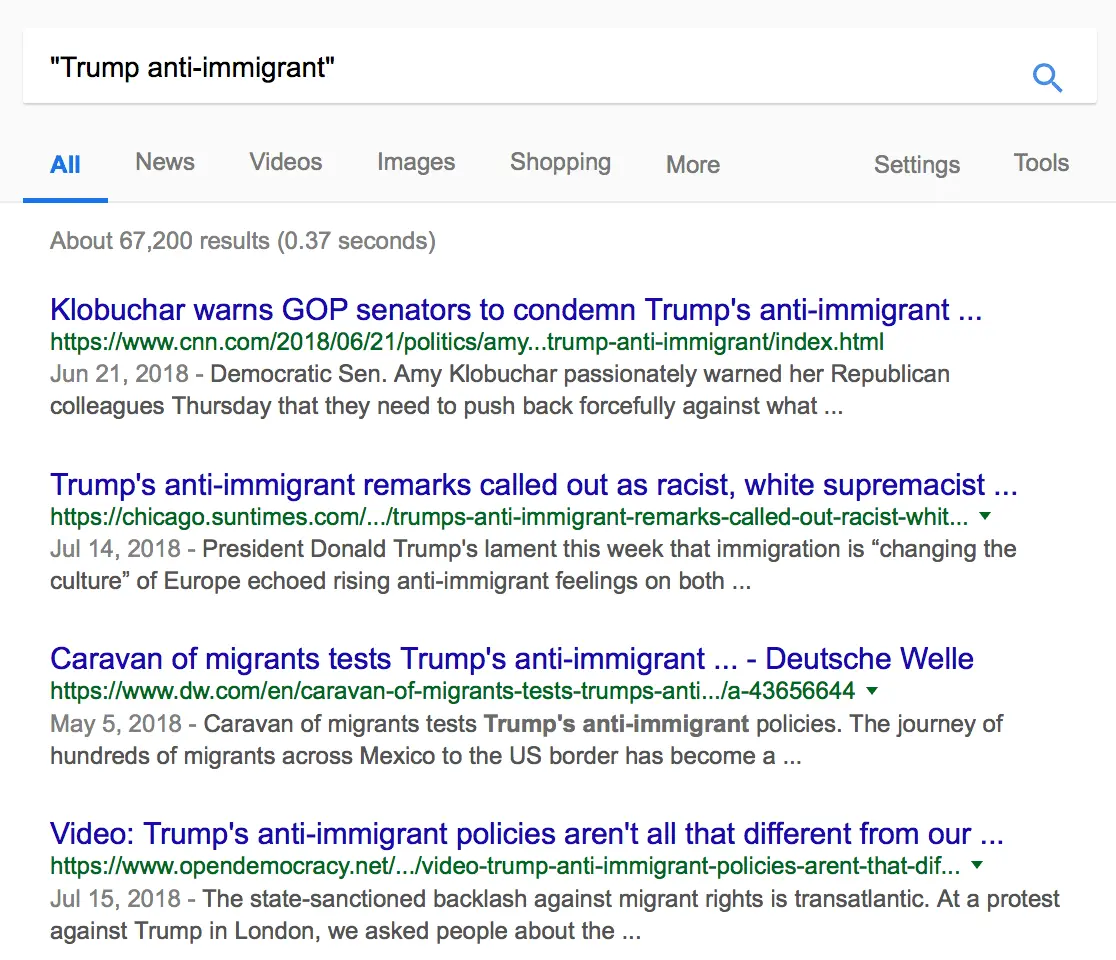Expand the dropdown arrow beside the openDemocracy URL
The width and height of the screenshot is (1116, 960).
pos(977,866)
